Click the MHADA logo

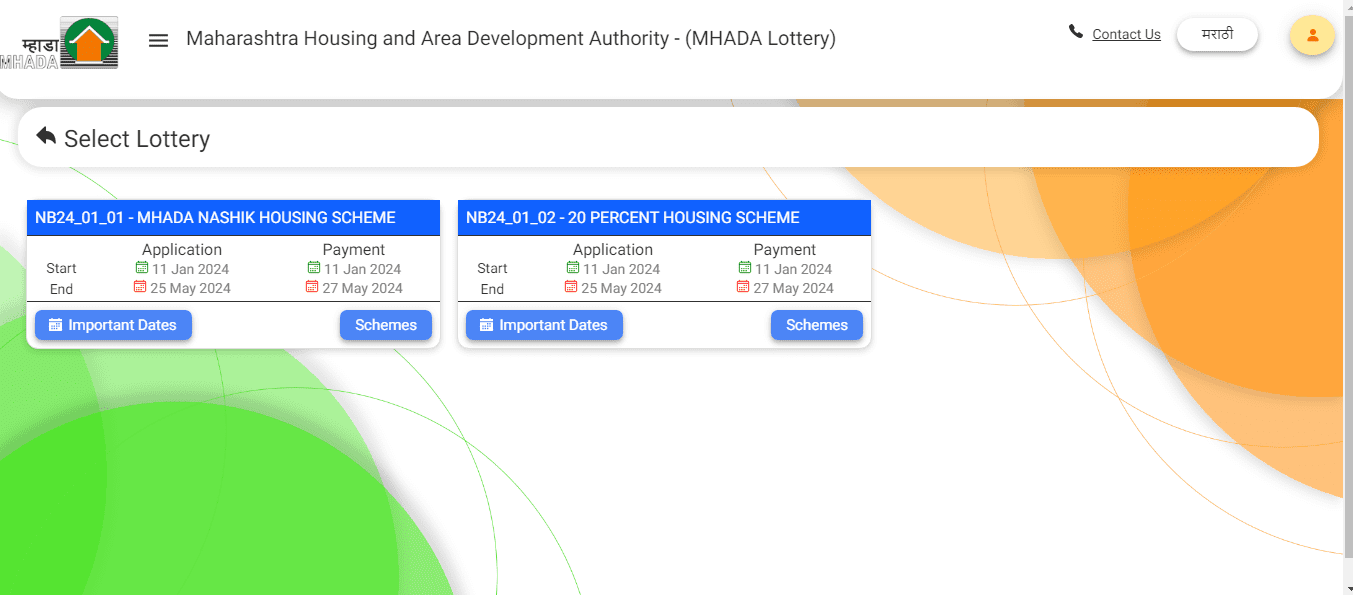59,43
